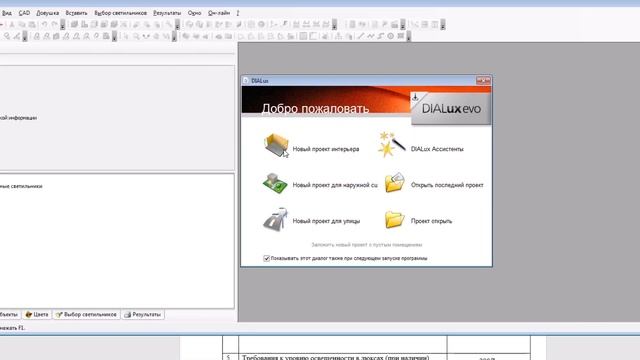Viewport: 640px width, 360px height.
Task: Click the Undo toolbar icon
Action: 44,24
